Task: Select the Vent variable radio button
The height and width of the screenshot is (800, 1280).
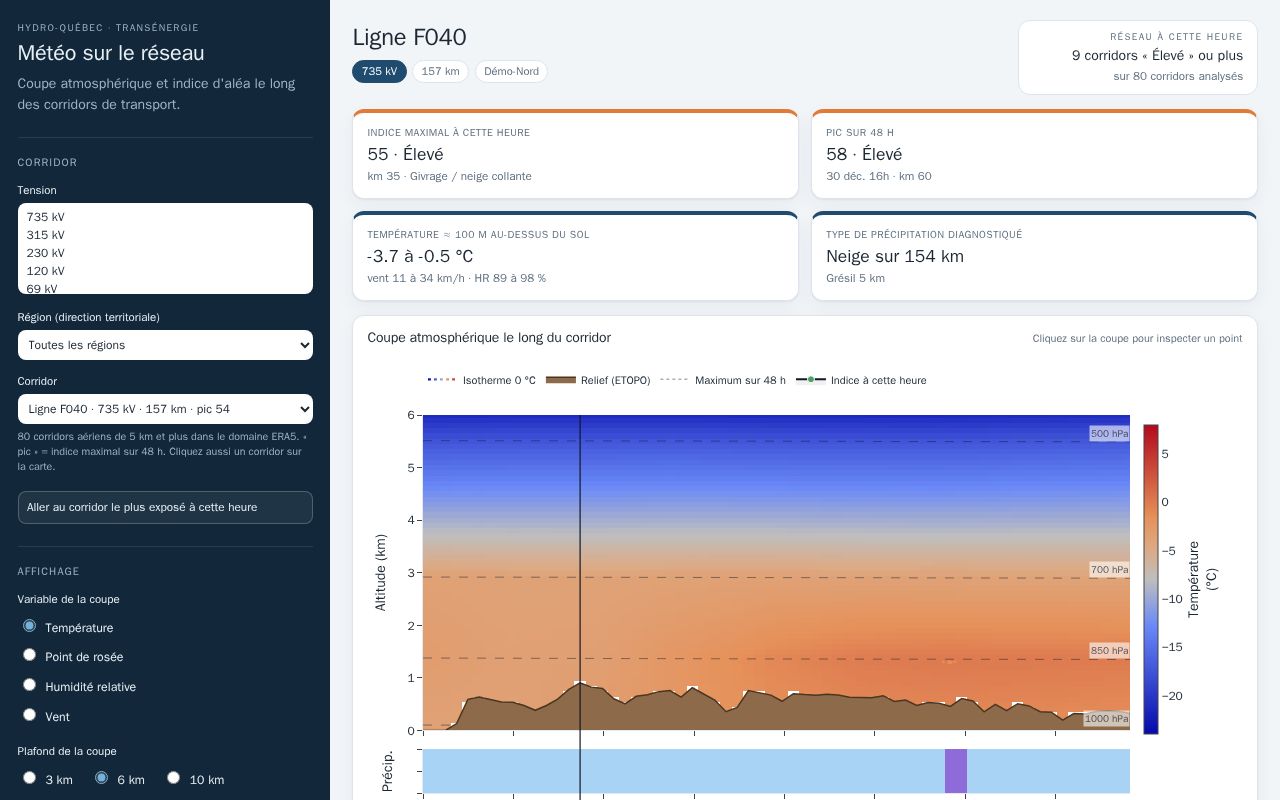Action: (x=29, y=714)
